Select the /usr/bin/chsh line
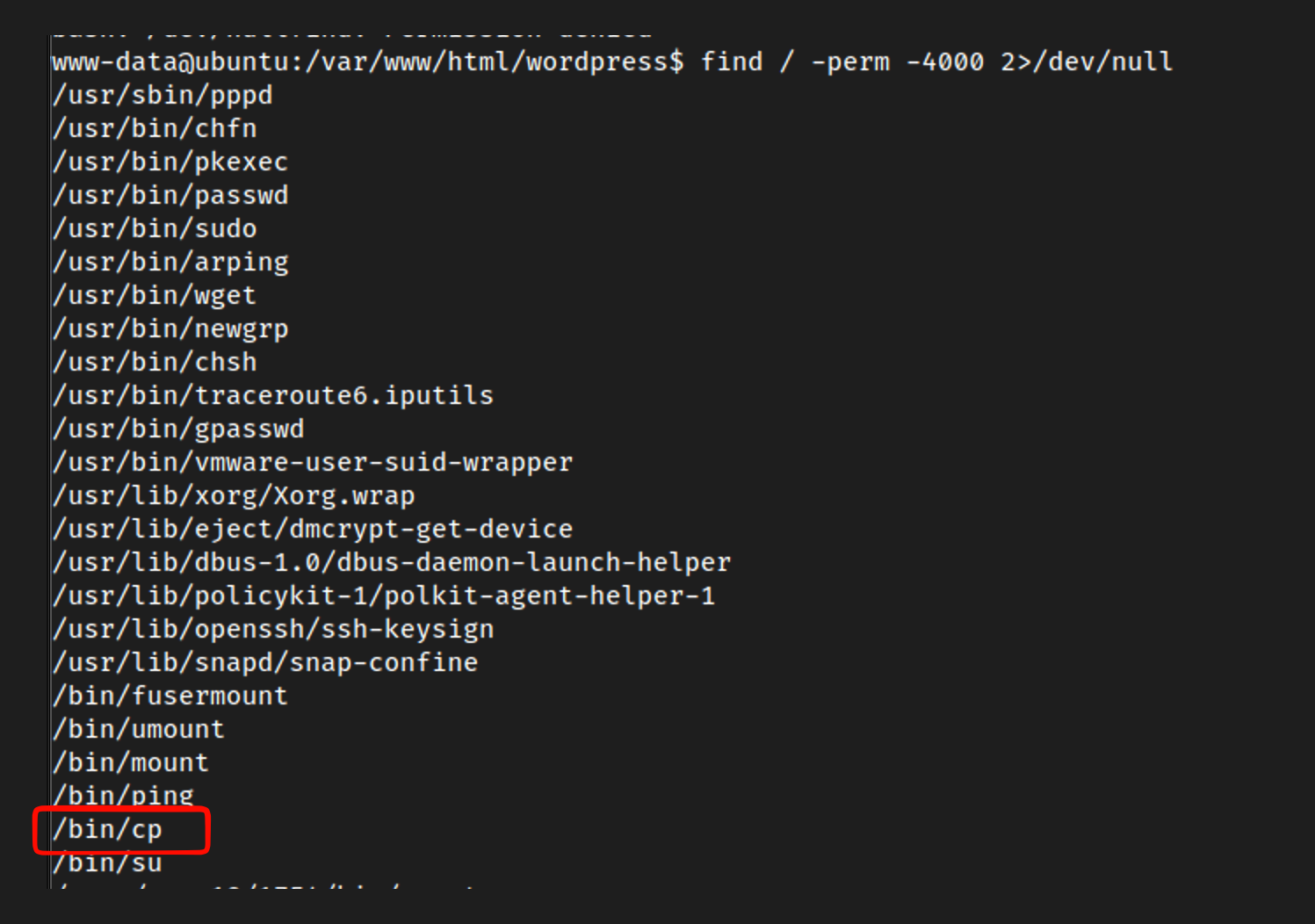 click(x=155, y=362)
